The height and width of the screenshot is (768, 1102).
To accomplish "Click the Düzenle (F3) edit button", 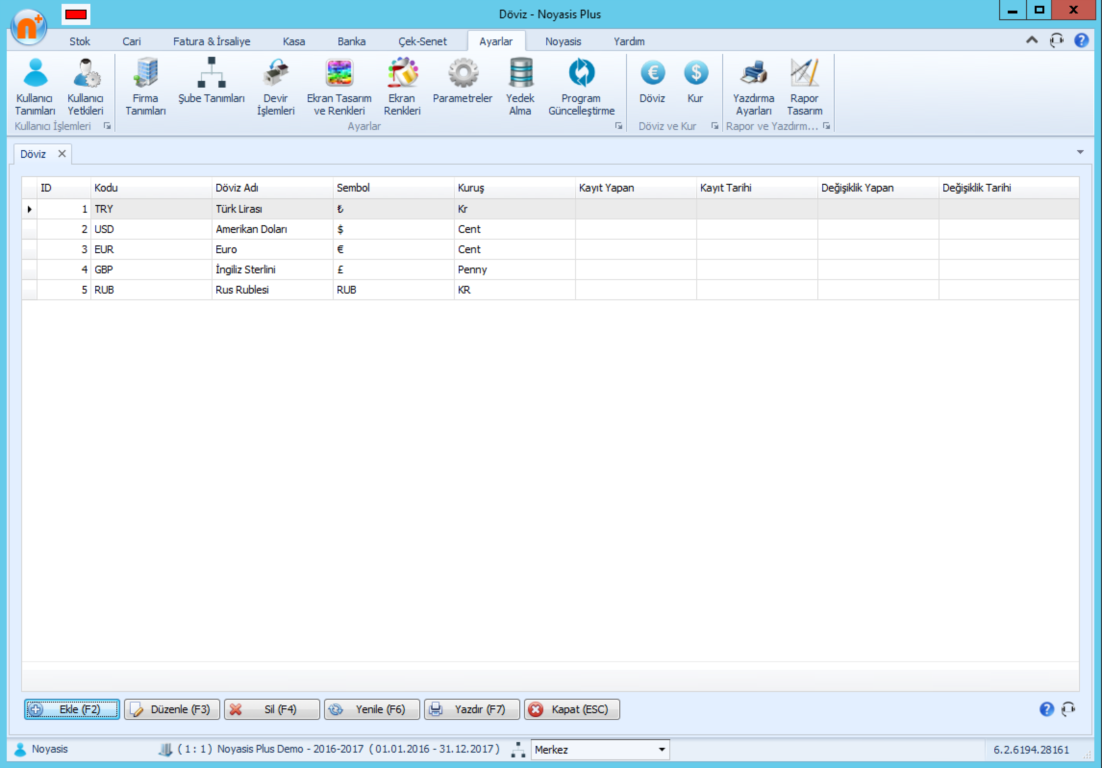I will coord(172,710).
